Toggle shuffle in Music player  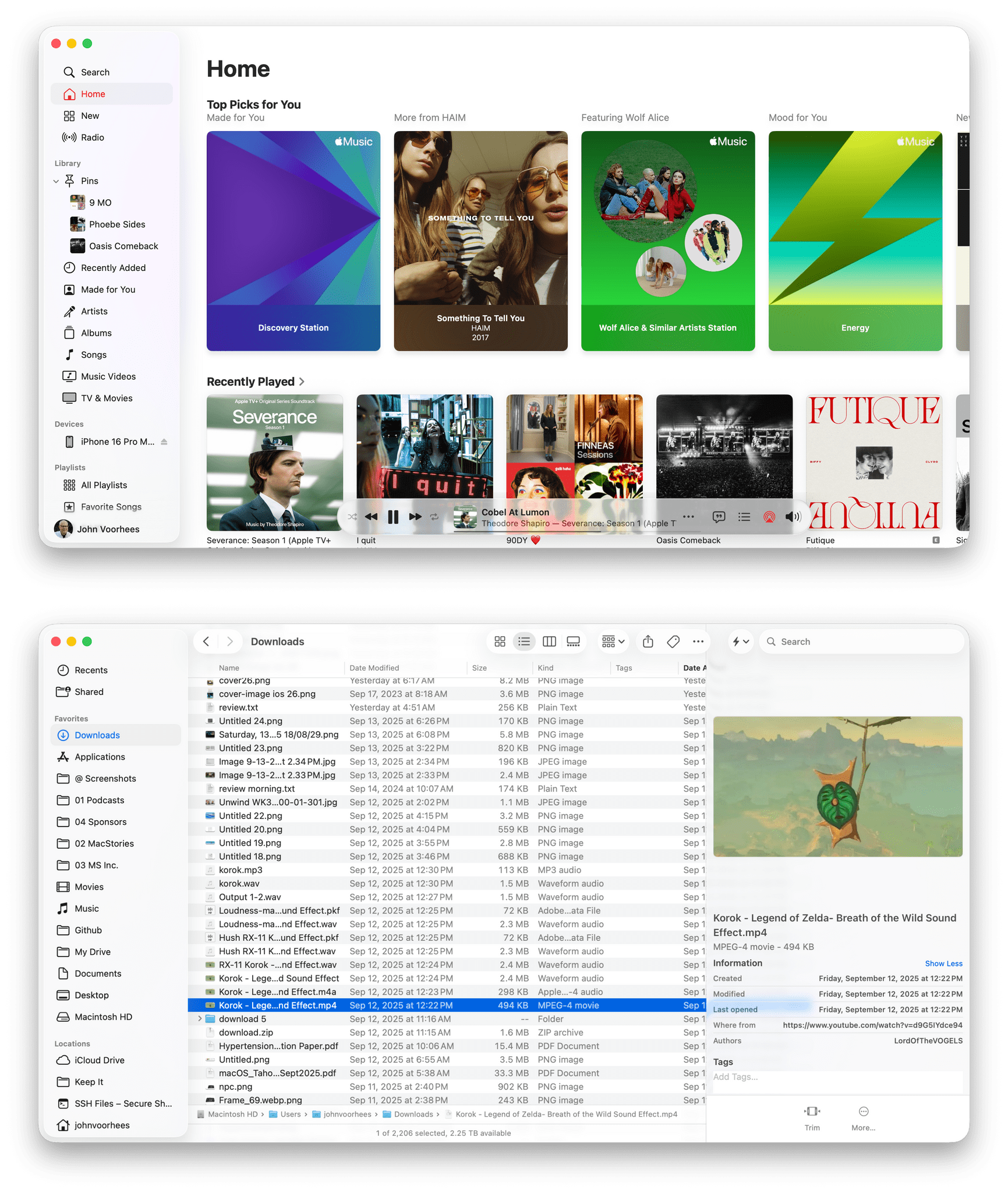[x=352, y=517]
